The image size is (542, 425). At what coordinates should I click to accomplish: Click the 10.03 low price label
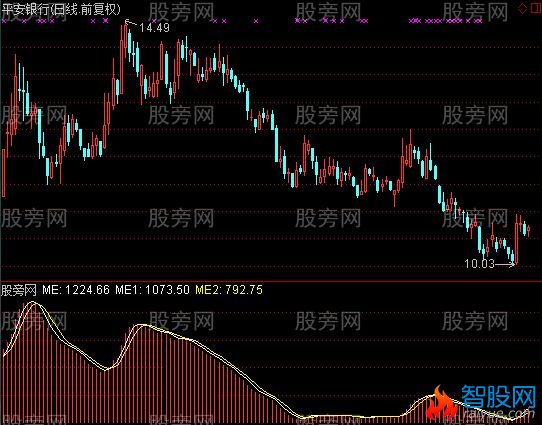(479, 264)
